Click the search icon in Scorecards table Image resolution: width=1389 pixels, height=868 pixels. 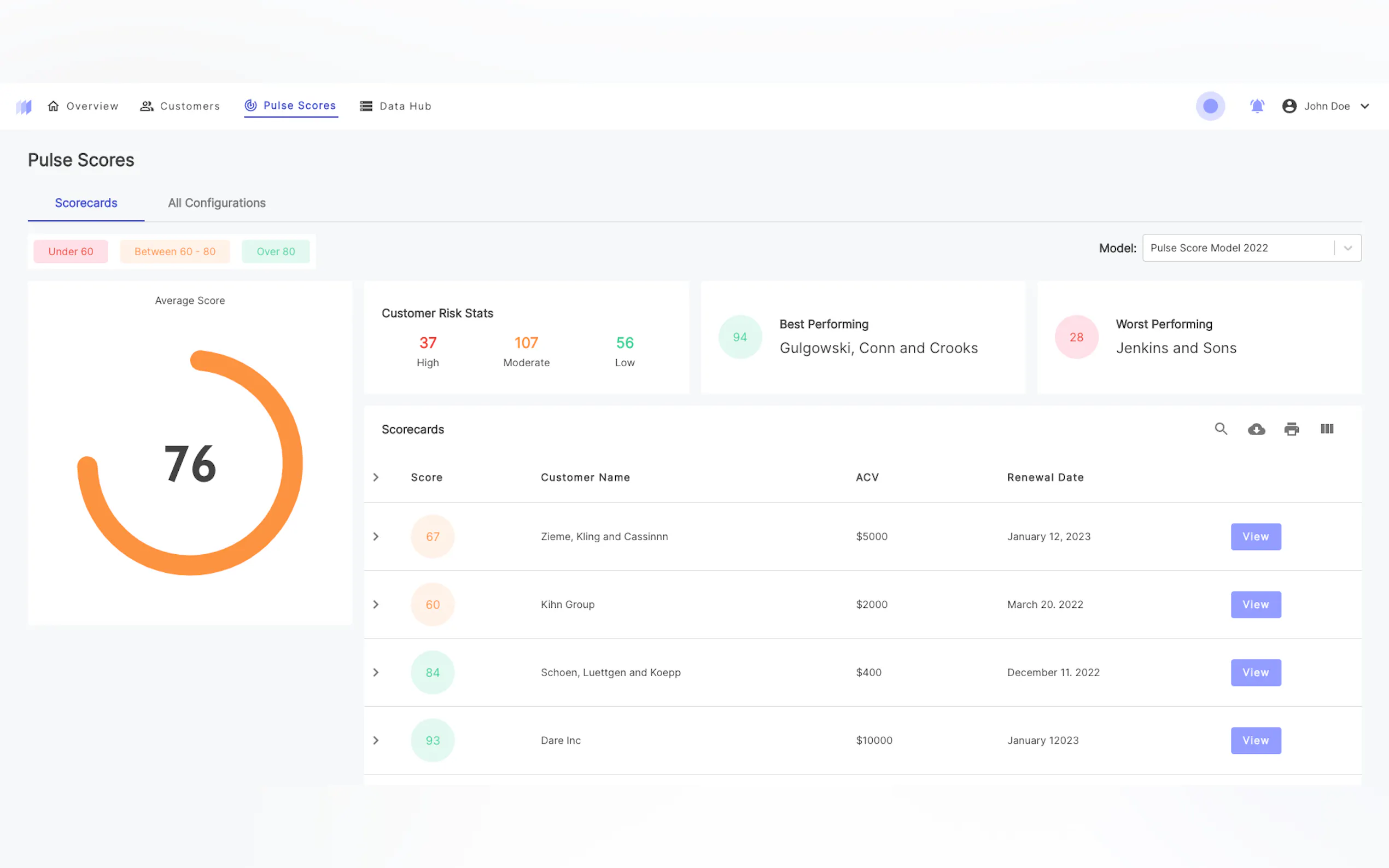(x=1220, y=429)
